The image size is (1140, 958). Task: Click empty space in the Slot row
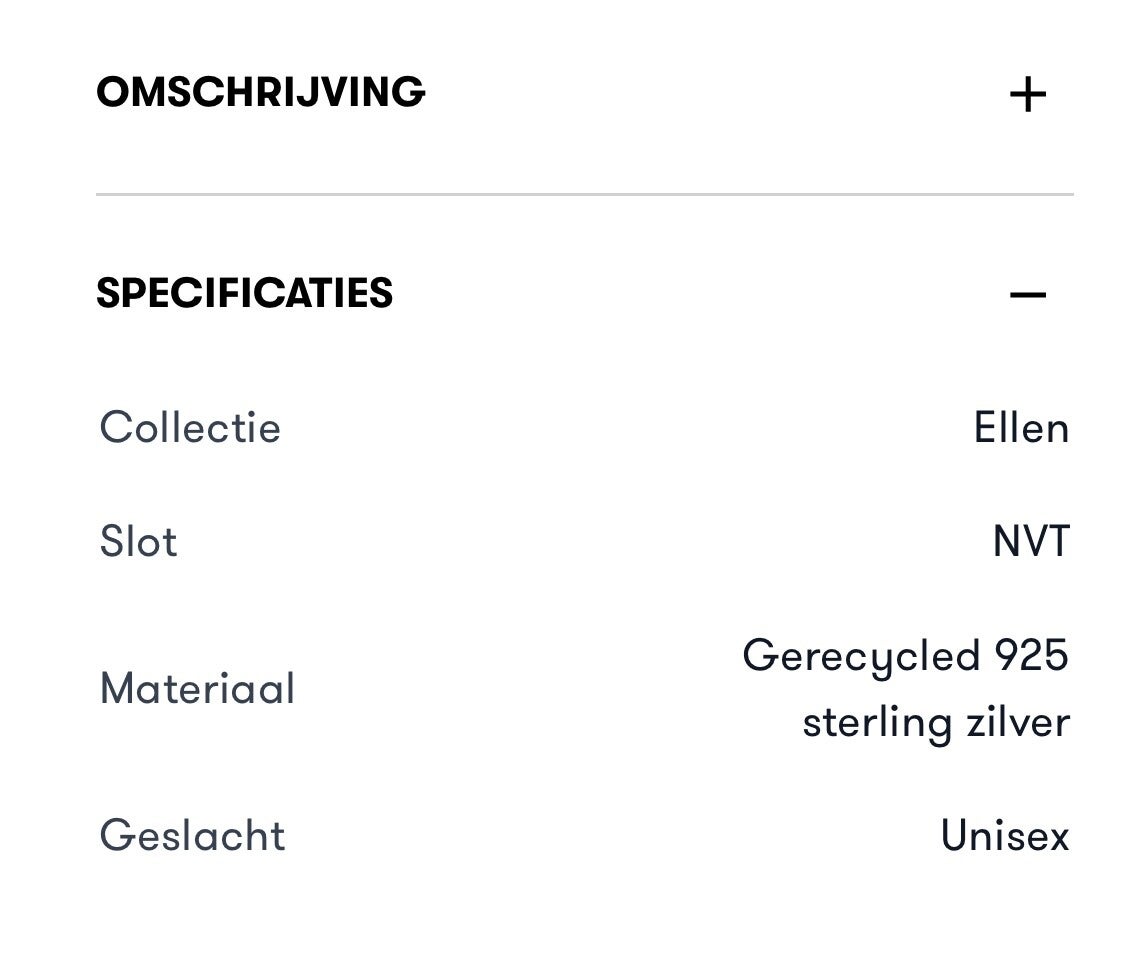582,541
